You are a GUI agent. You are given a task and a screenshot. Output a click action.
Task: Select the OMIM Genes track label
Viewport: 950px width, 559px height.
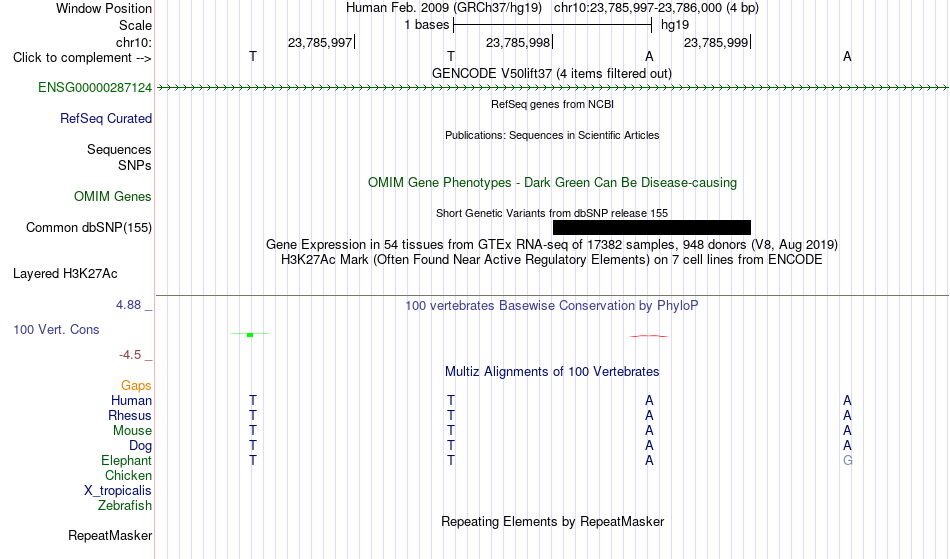click(113, 197)
